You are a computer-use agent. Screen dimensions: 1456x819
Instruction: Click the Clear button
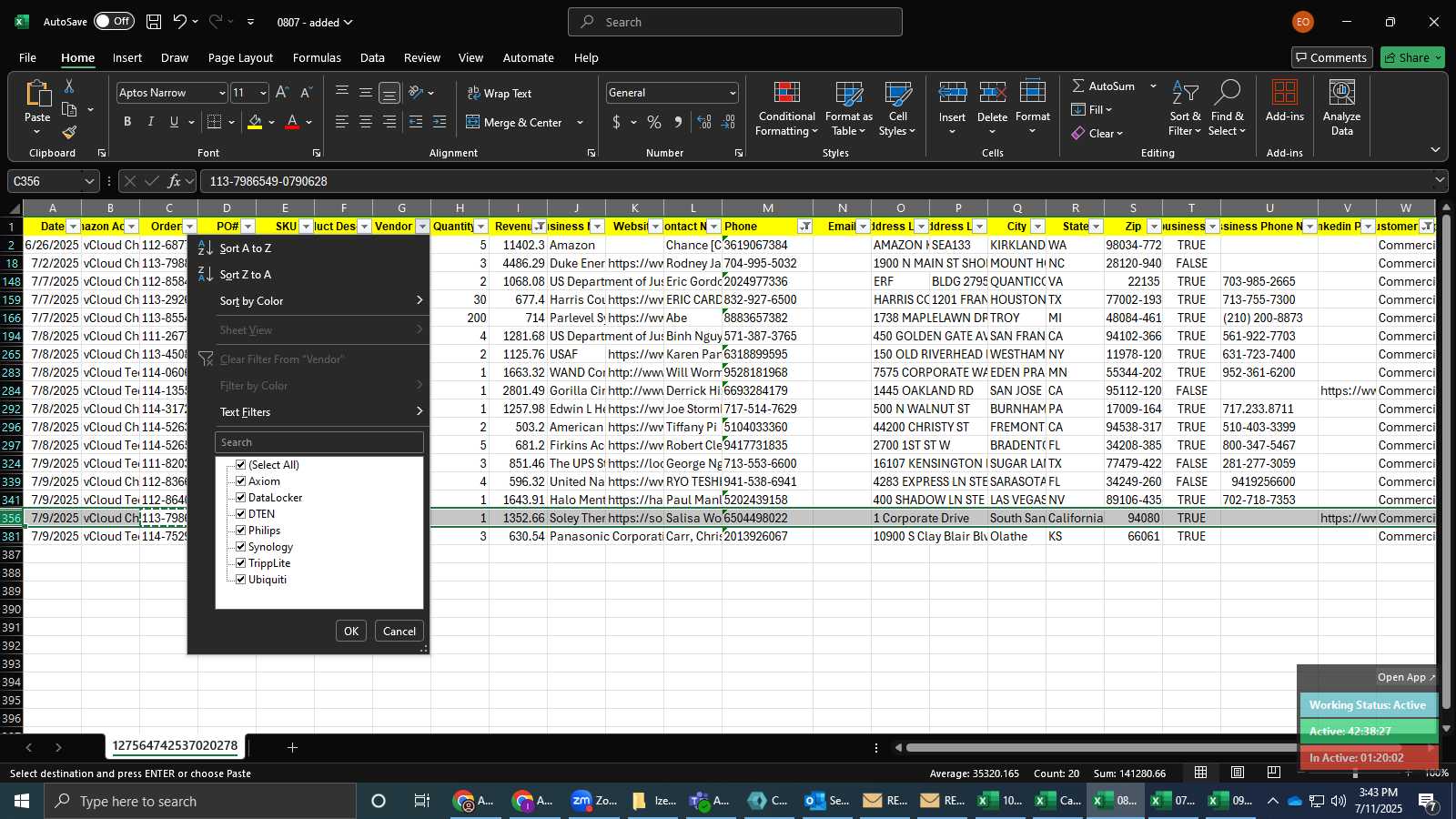coord(1097,133)
